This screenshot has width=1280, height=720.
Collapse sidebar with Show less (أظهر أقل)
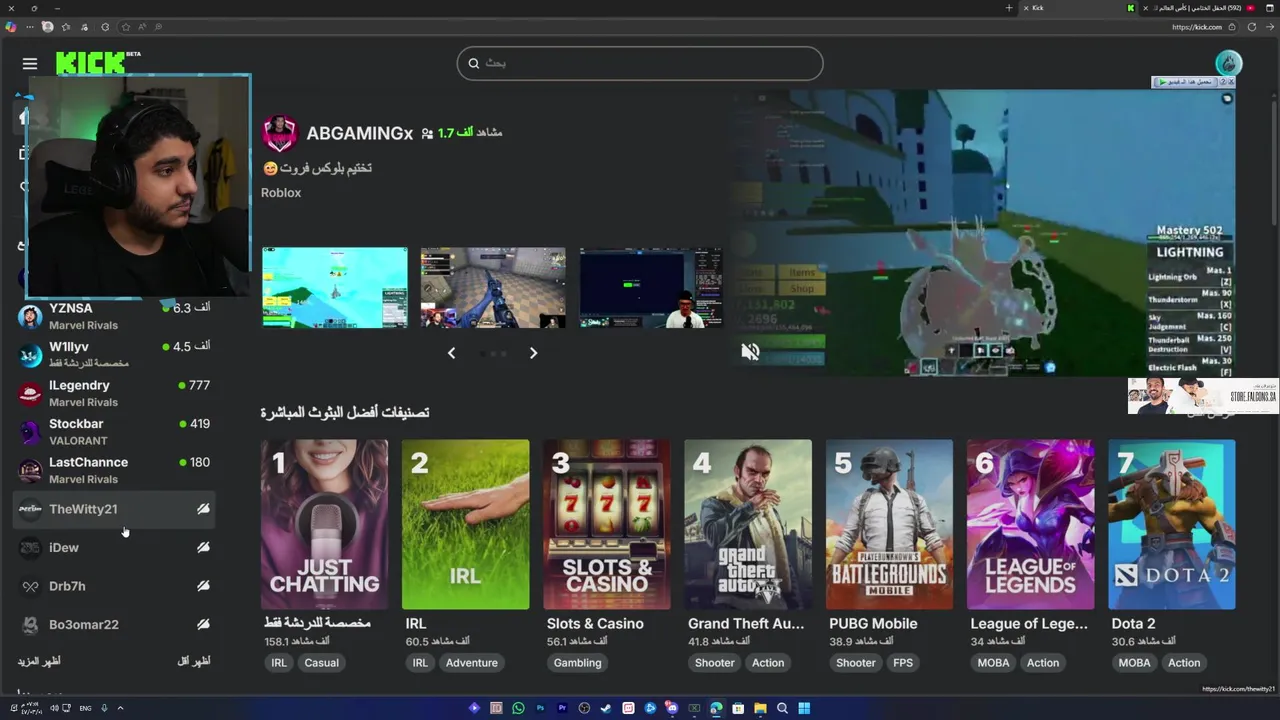[193, 661]
